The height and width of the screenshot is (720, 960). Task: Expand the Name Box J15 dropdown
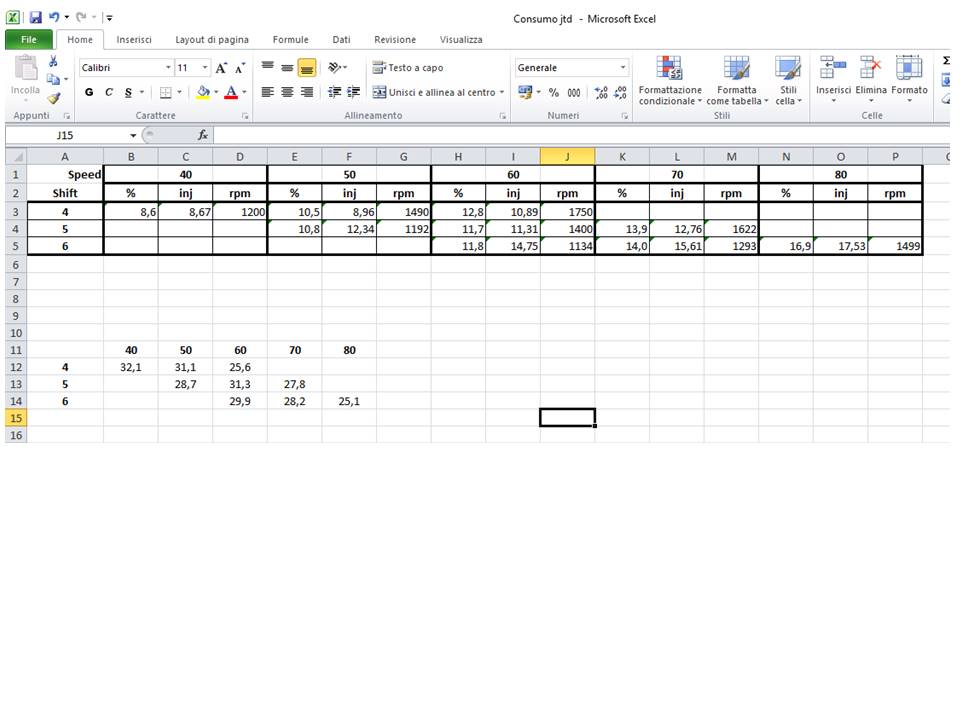click(x=133, y=135)
